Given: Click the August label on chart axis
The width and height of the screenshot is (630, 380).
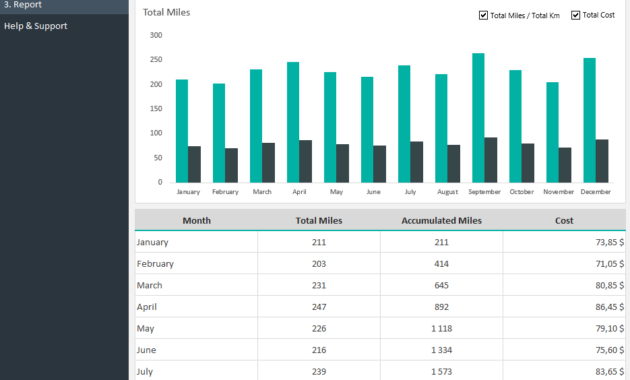Looking at the screenshot, I should tap(448, 192).
